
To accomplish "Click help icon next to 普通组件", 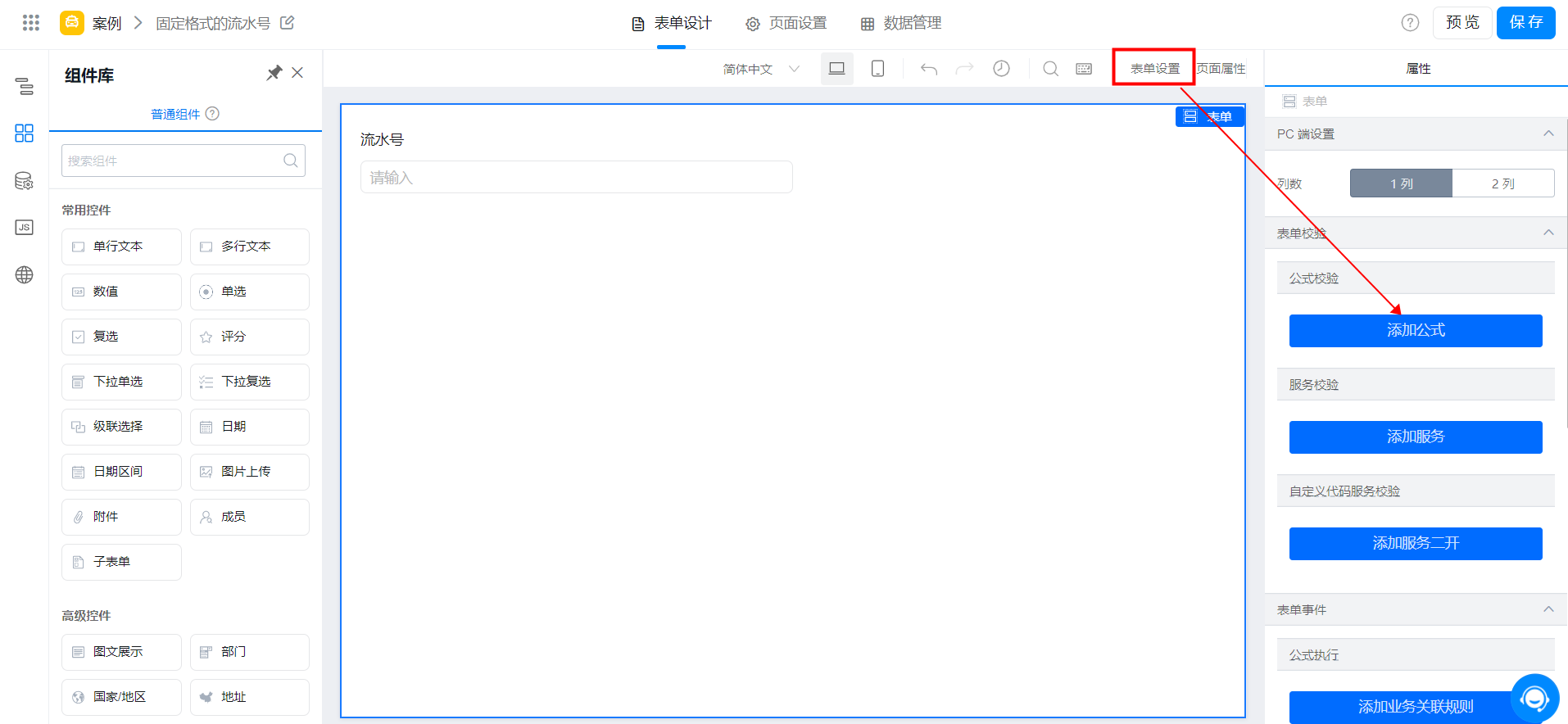I will [x=212, y=114].
